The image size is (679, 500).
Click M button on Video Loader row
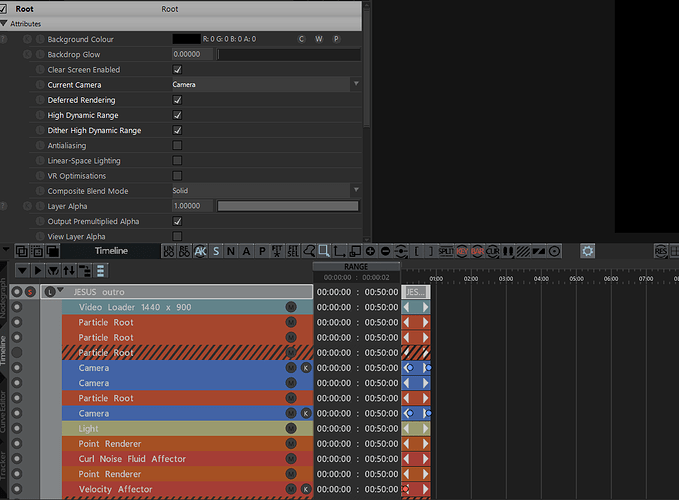pos(291,307)
